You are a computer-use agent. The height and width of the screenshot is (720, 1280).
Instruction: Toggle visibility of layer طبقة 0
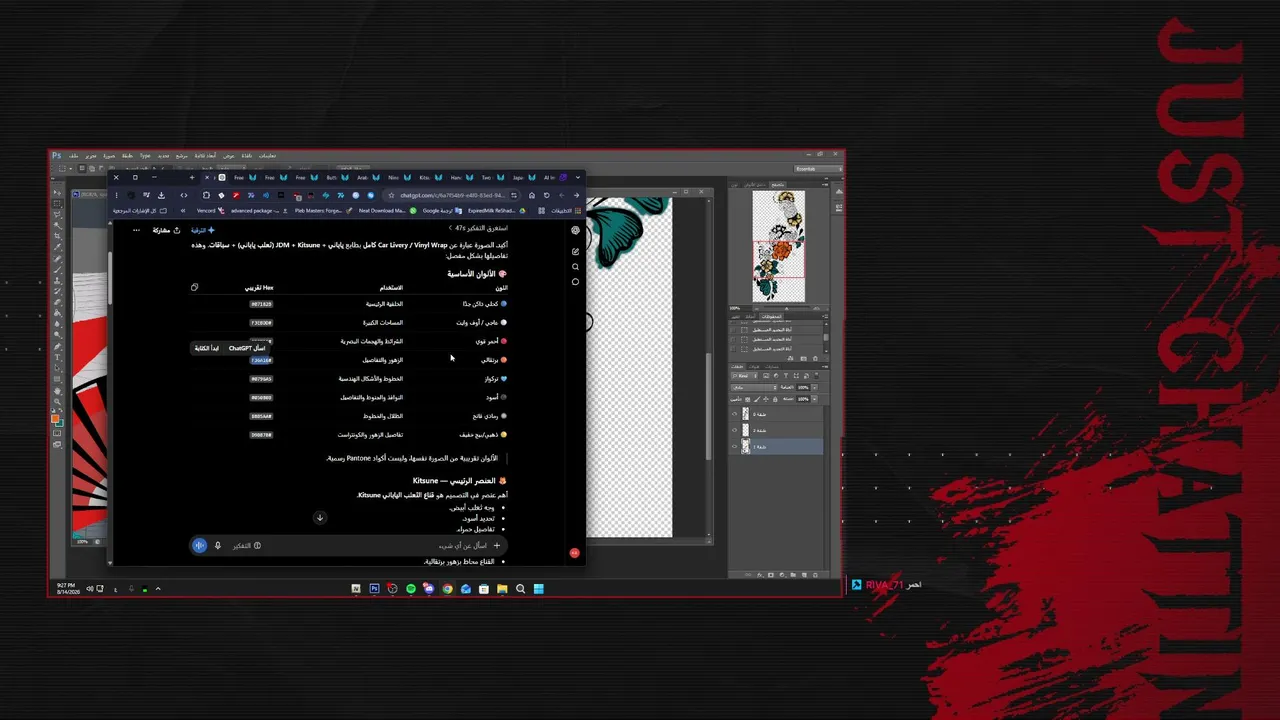click(x=735, y=414)
